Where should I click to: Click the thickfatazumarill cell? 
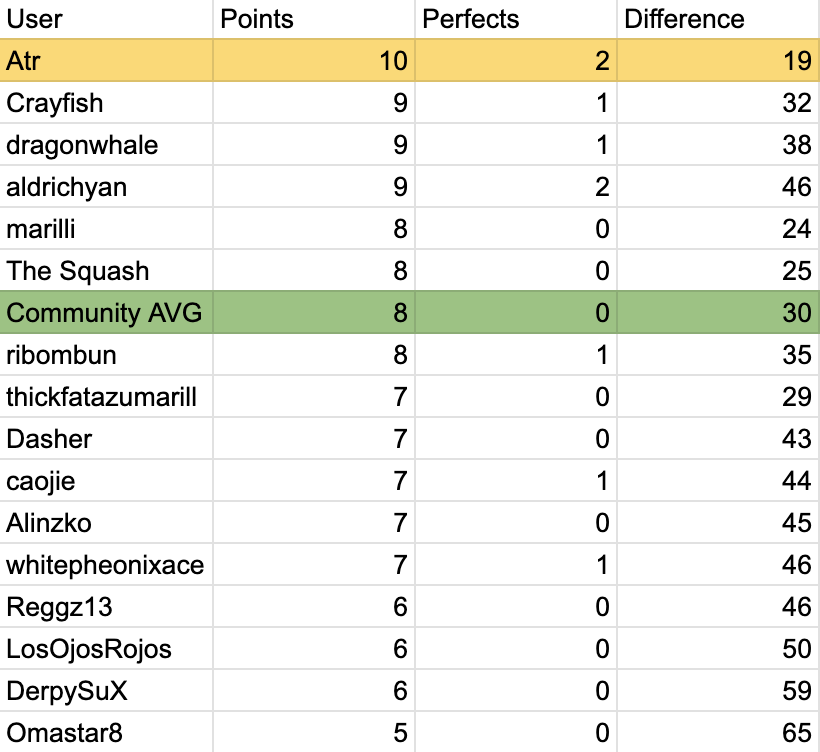pos(106,397)
